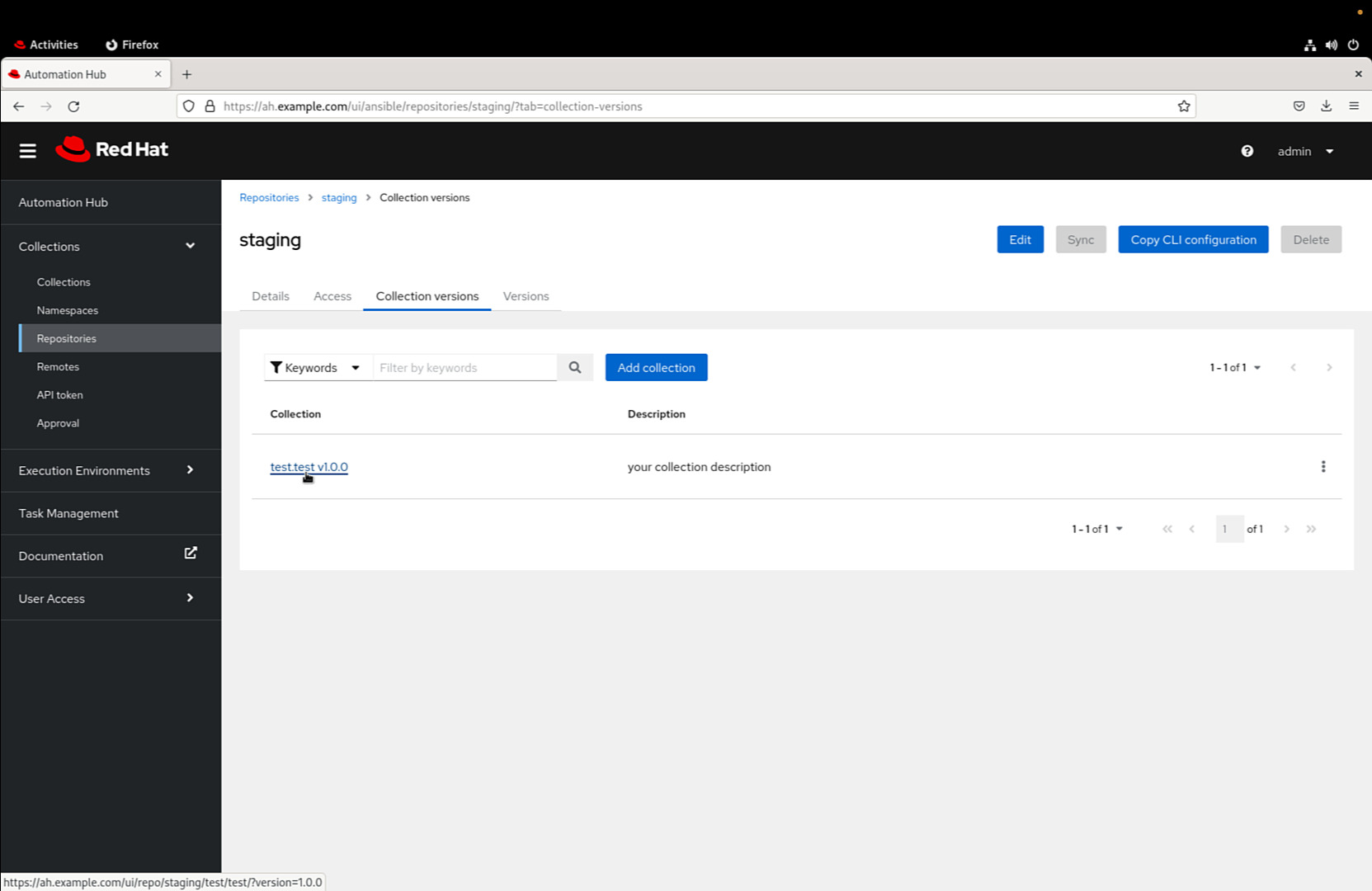Click top pagination next arrow

click(x=1329, y=367)
